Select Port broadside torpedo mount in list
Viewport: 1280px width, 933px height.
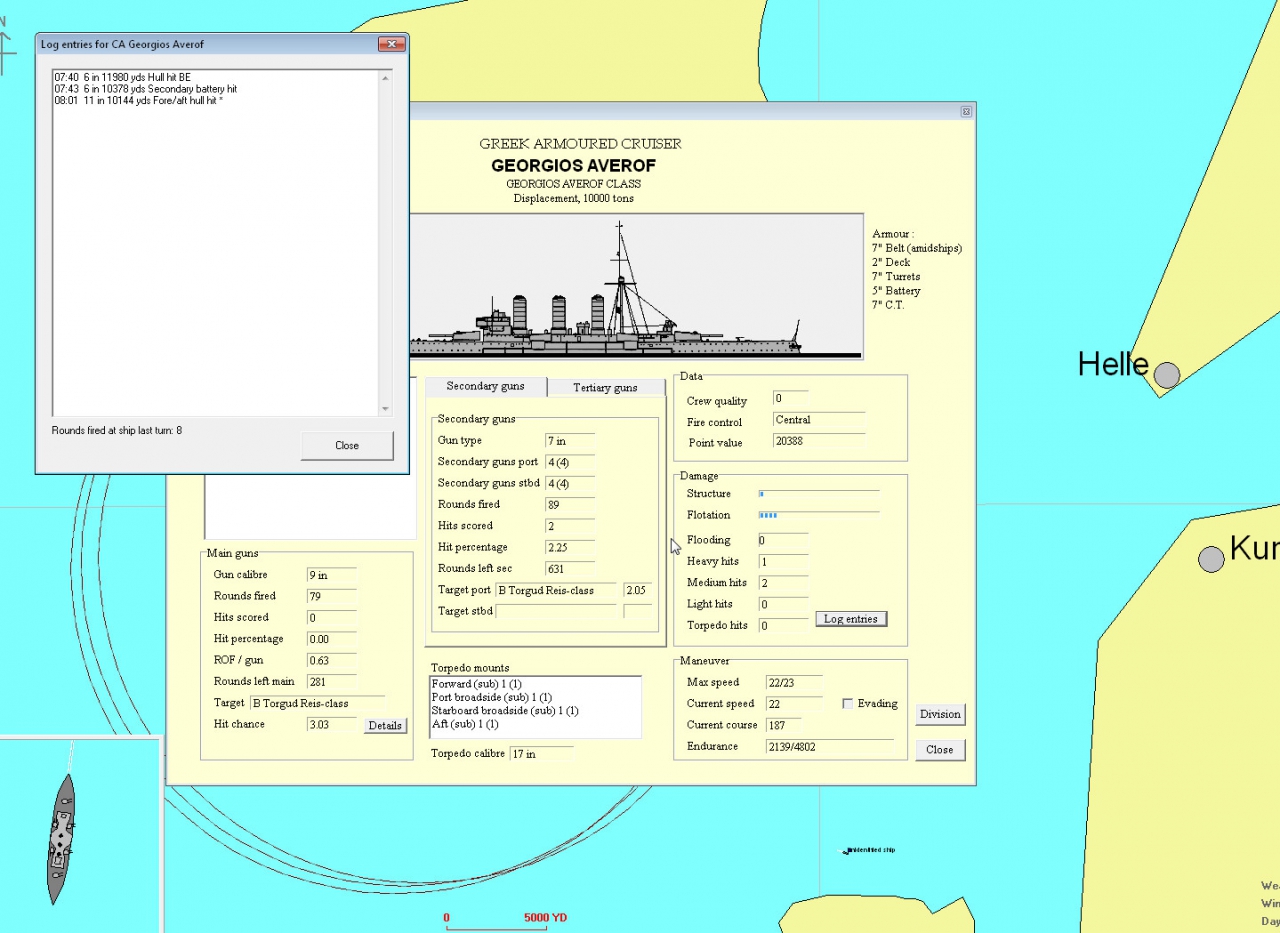[492, 697]
